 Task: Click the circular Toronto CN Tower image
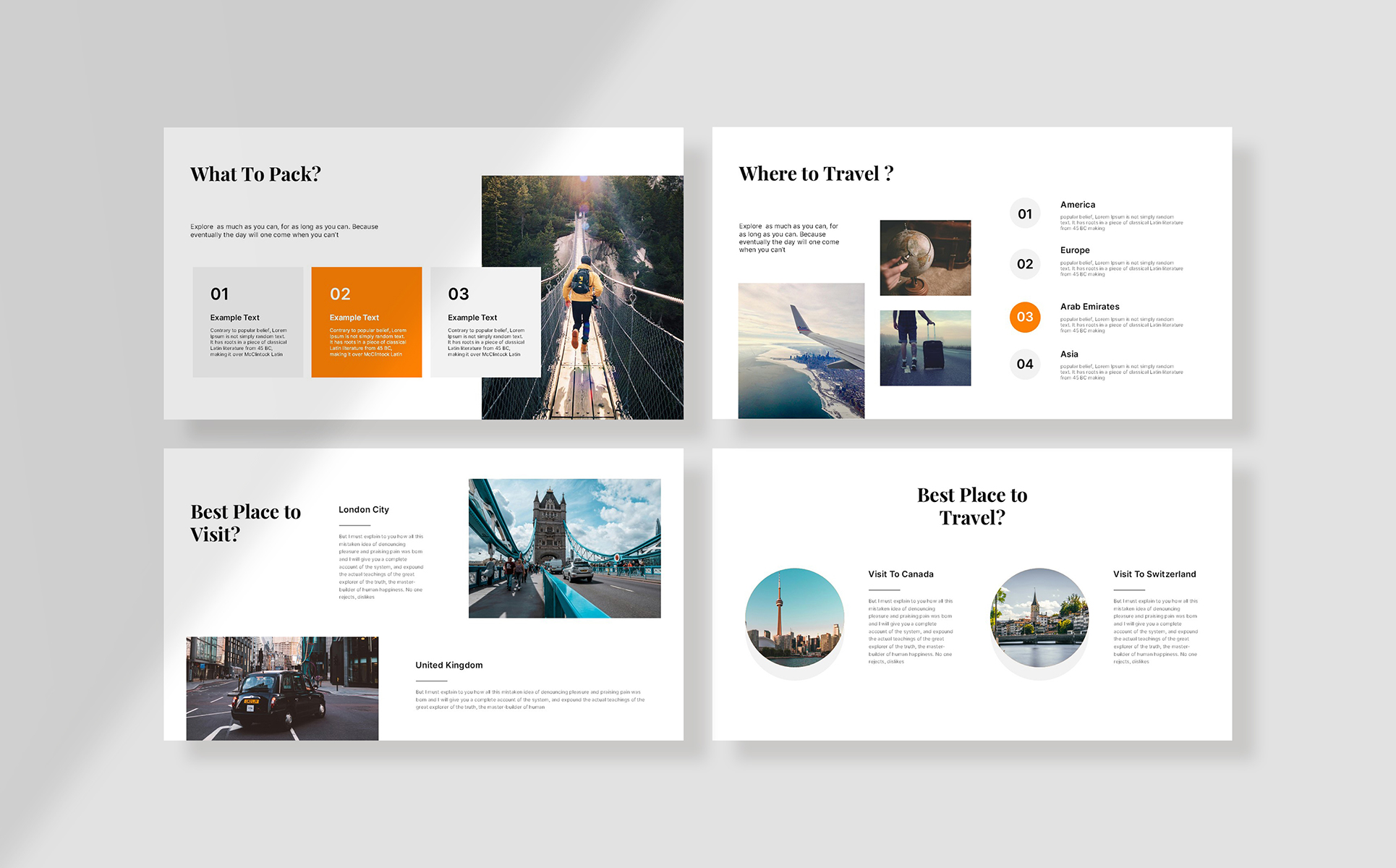(794, 618)
